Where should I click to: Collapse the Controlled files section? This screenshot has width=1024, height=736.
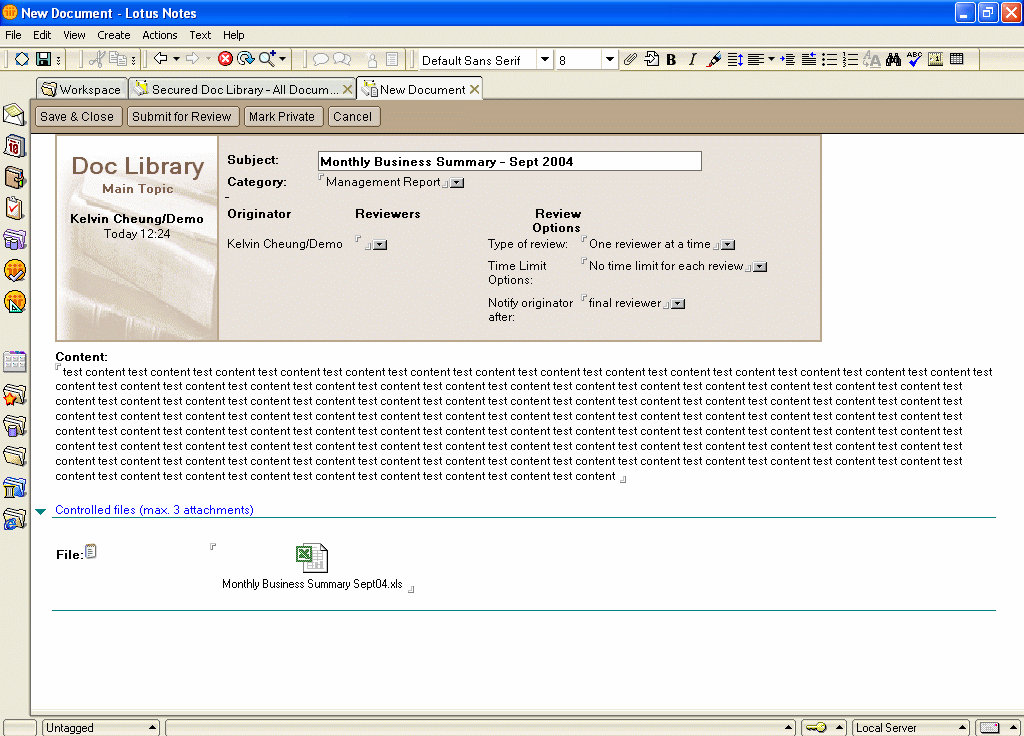click(40, 511)
